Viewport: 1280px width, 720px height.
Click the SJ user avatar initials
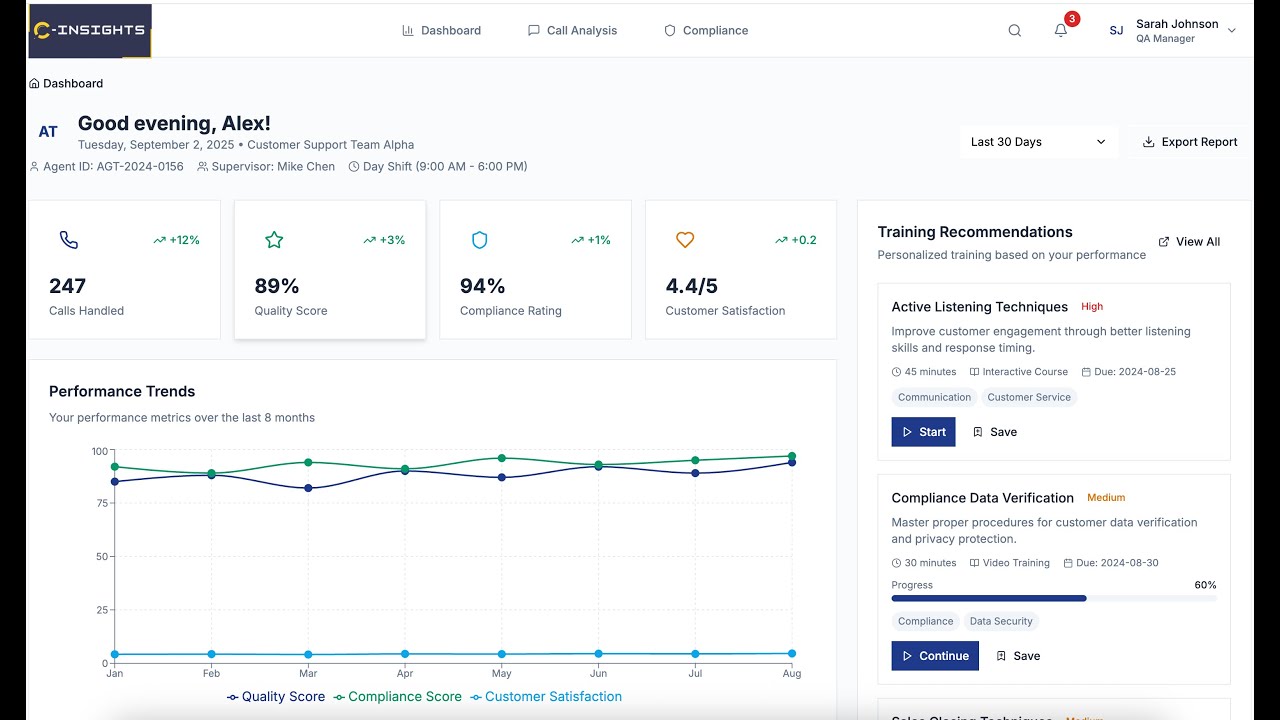click(1116, 31)
